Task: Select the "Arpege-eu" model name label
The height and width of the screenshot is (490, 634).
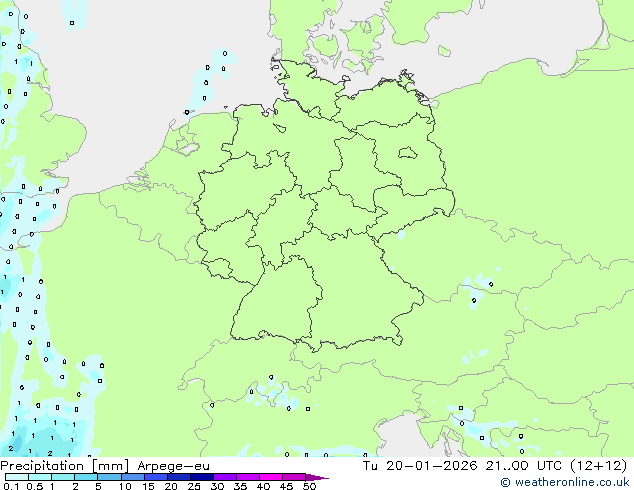Action: [x=173, y=467]
